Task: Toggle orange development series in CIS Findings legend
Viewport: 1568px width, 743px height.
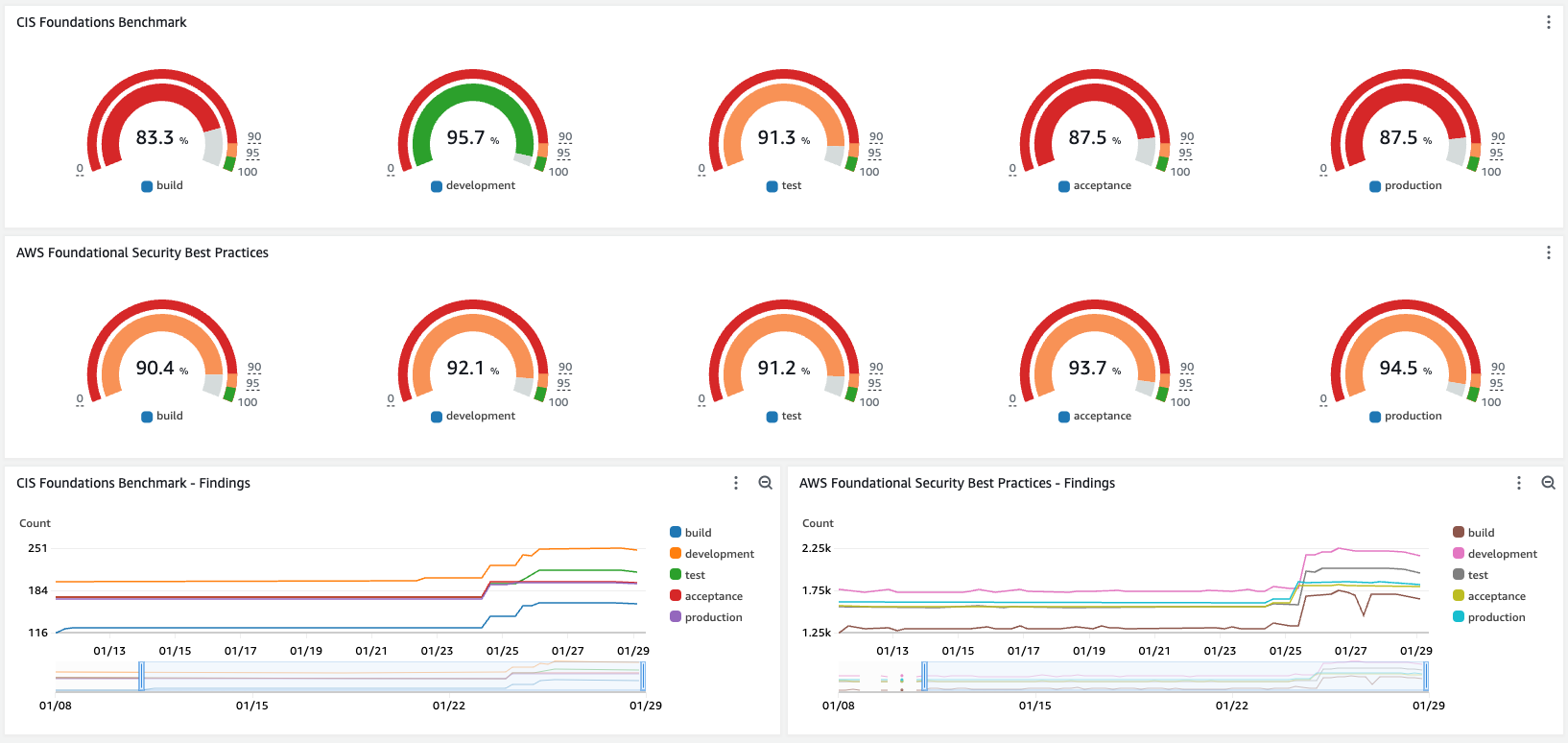Action: point(712,554)
